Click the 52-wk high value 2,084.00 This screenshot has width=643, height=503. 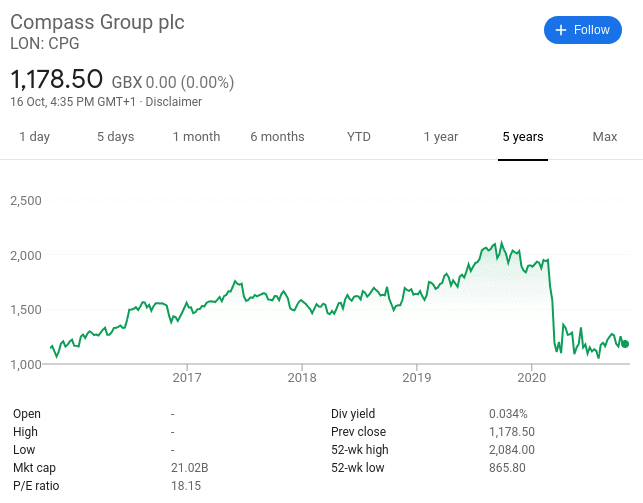(x=512, y=450)
